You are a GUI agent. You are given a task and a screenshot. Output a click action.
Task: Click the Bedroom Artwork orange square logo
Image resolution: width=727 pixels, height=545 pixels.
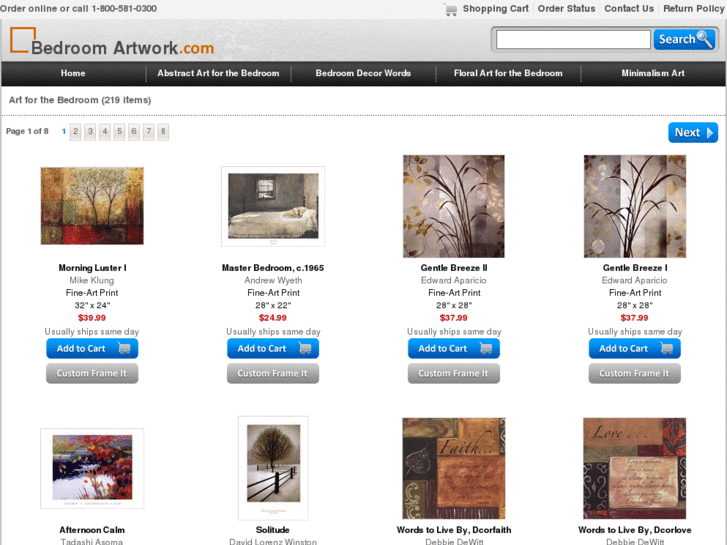[23, 40]
